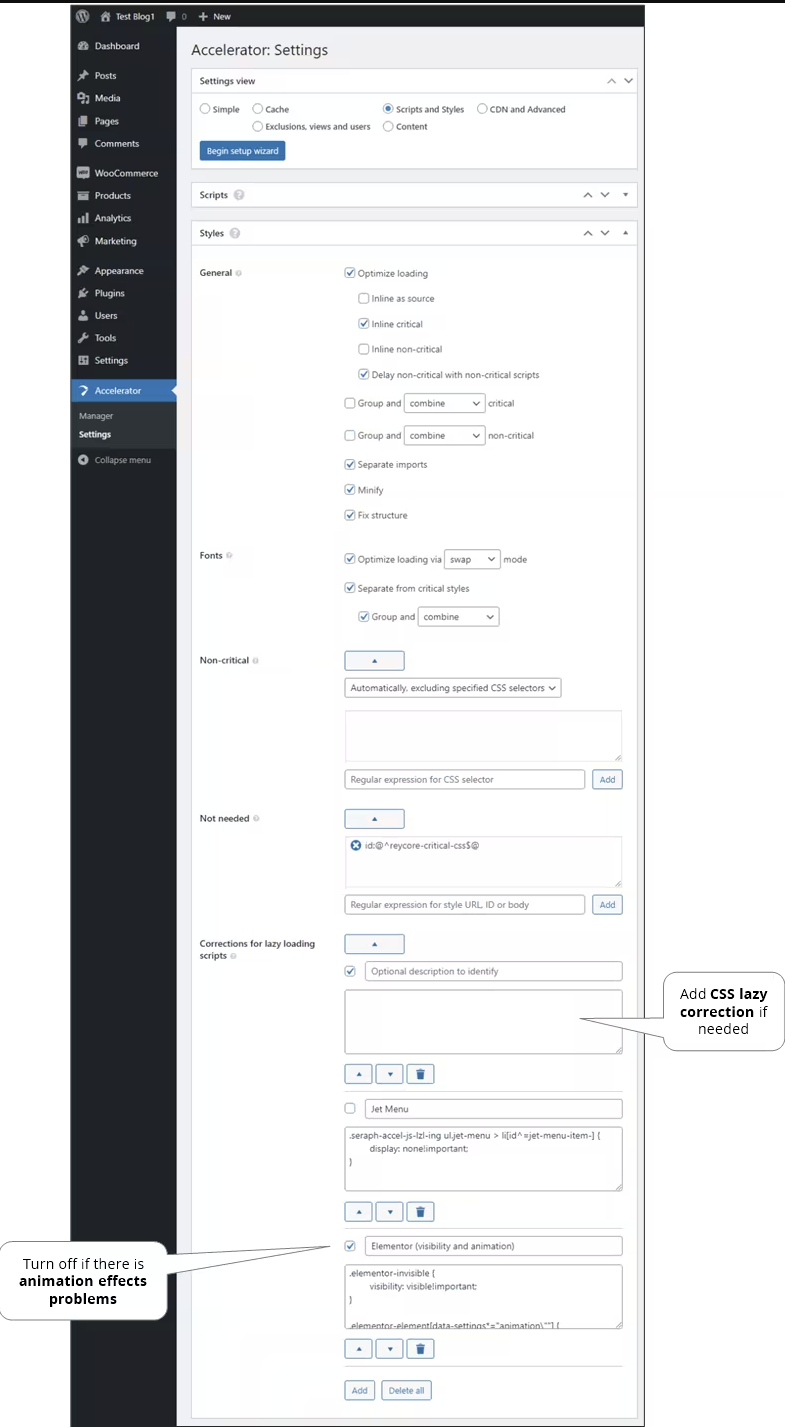785x1428 pixels.
Task: Open the comments bubble in admin bar
Action: point(175,16)
